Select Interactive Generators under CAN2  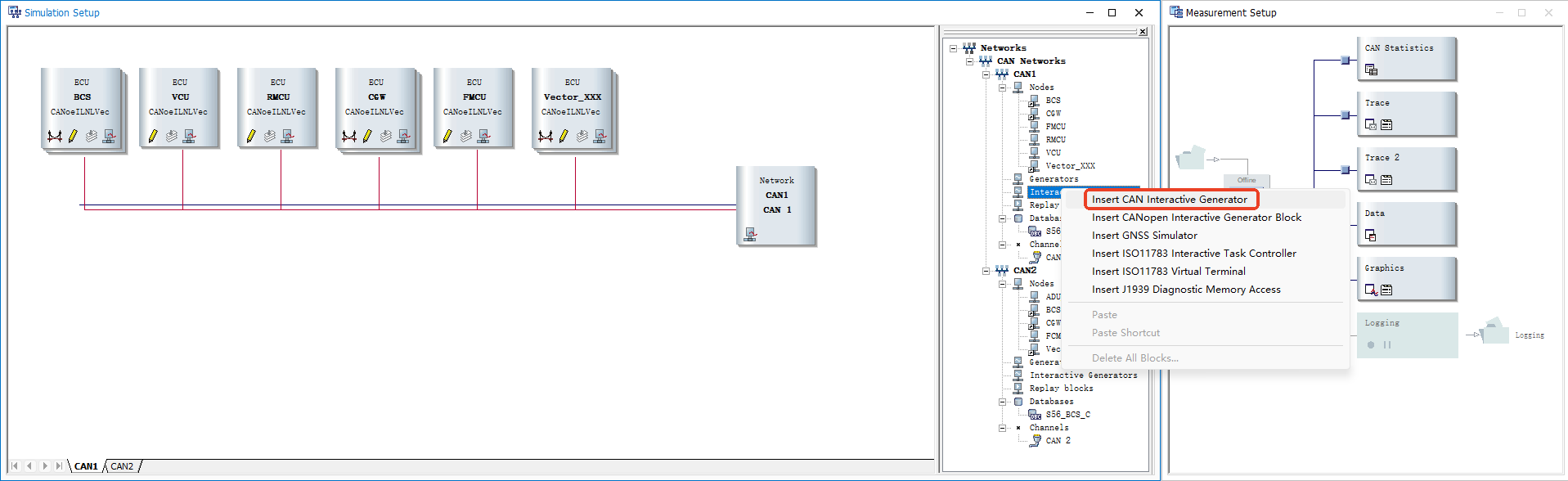(x=1083, y=375)
